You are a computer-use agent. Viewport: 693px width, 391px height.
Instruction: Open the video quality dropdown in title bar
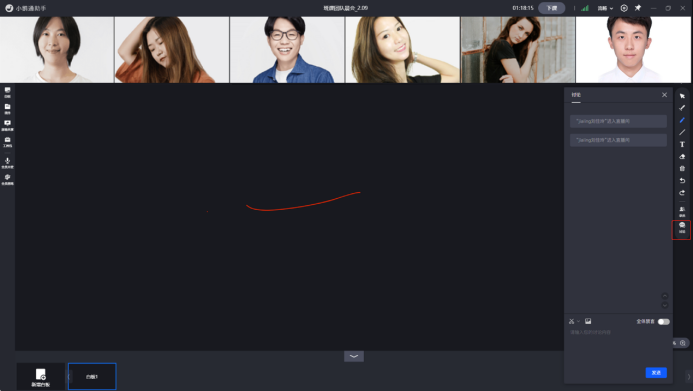coord(605,8)
